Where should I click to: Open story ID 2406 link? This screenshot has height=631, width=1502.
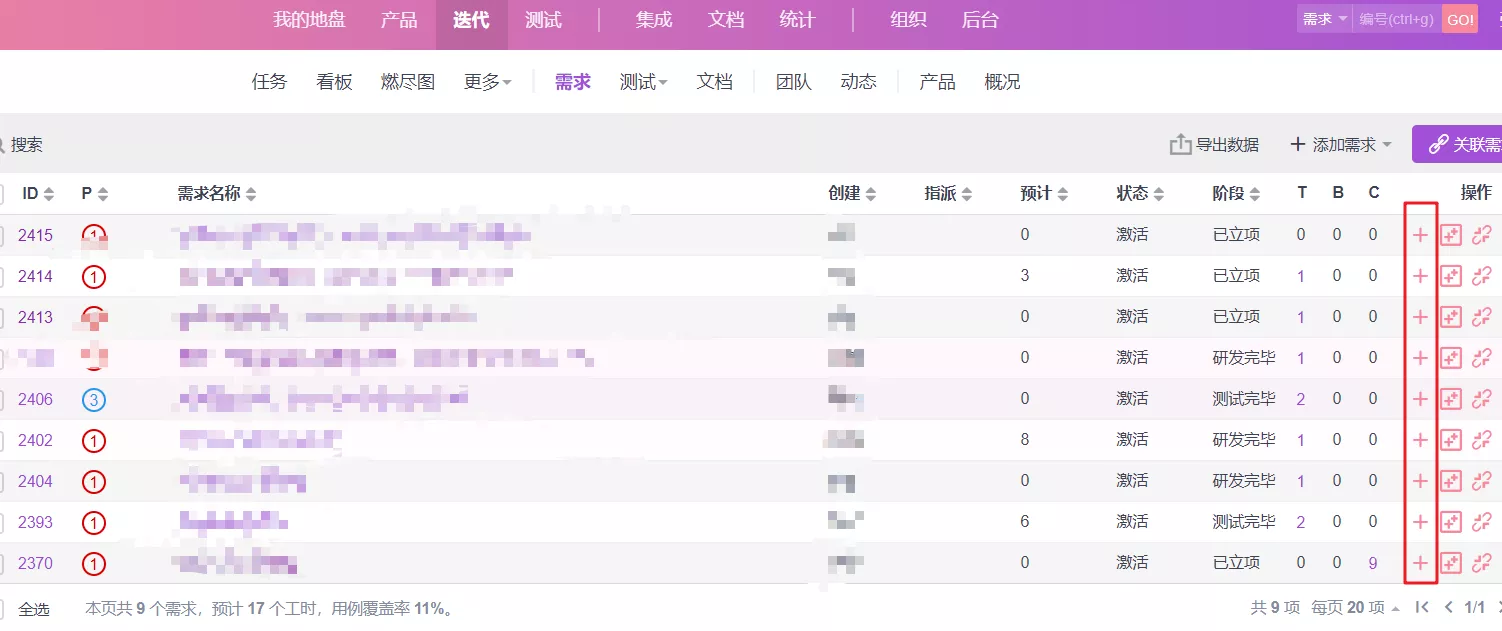(35, 399)
